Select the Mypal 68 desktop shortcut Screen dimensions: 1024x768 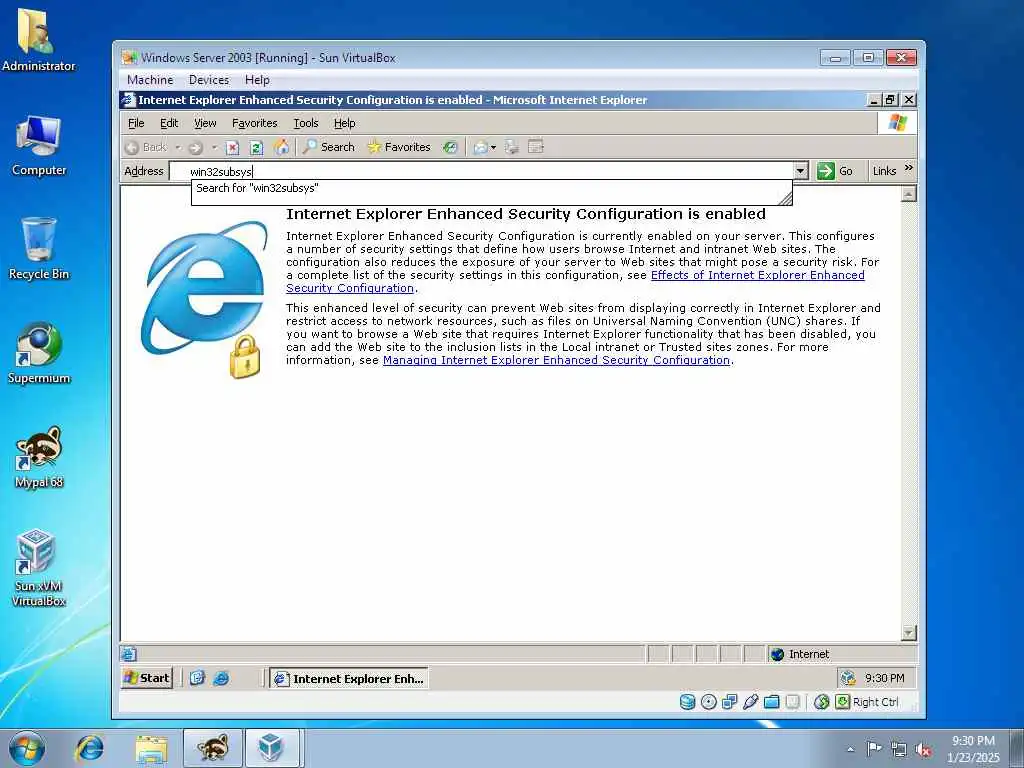pos(39,457)
